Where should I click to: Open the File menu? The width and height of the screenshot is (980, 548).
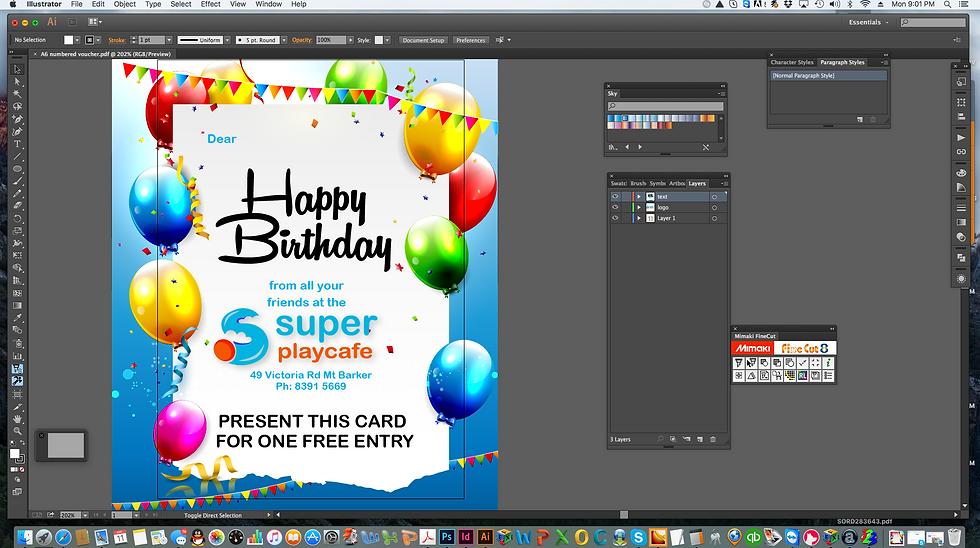(x=77, y=4)
